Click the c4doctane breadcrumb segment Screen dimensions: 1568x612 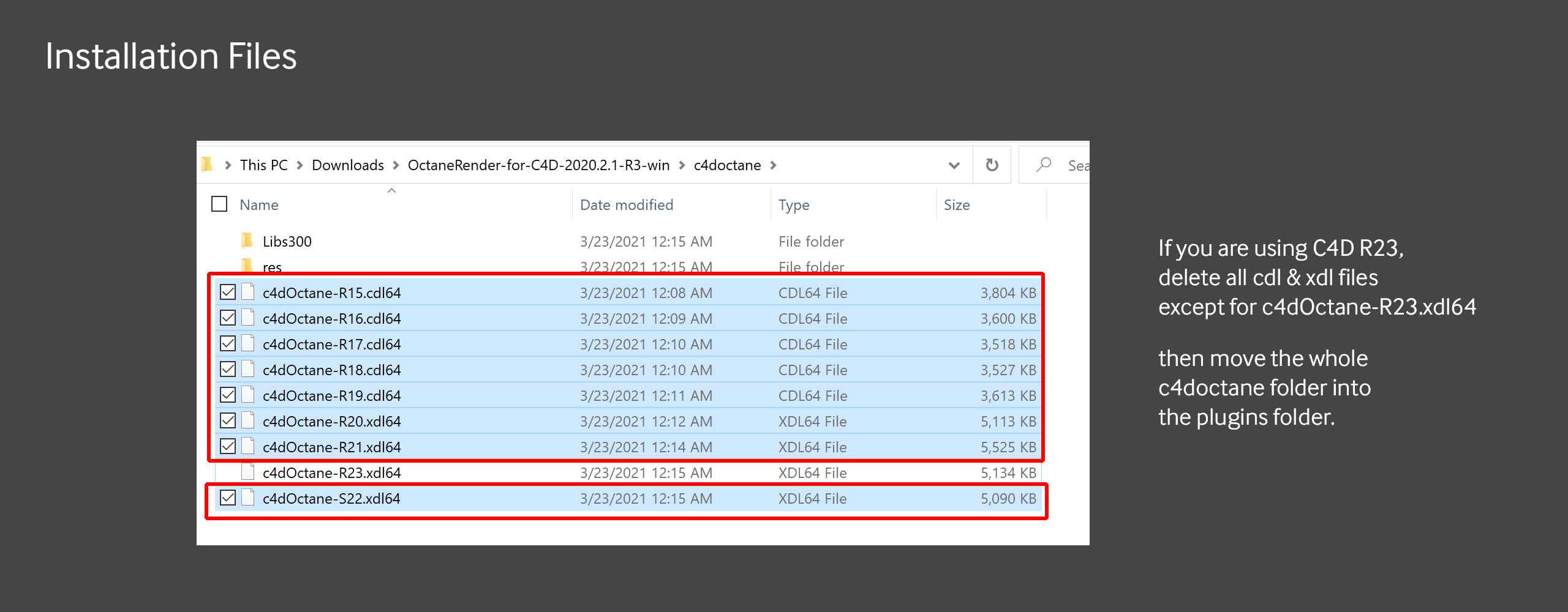click(728, 165)
